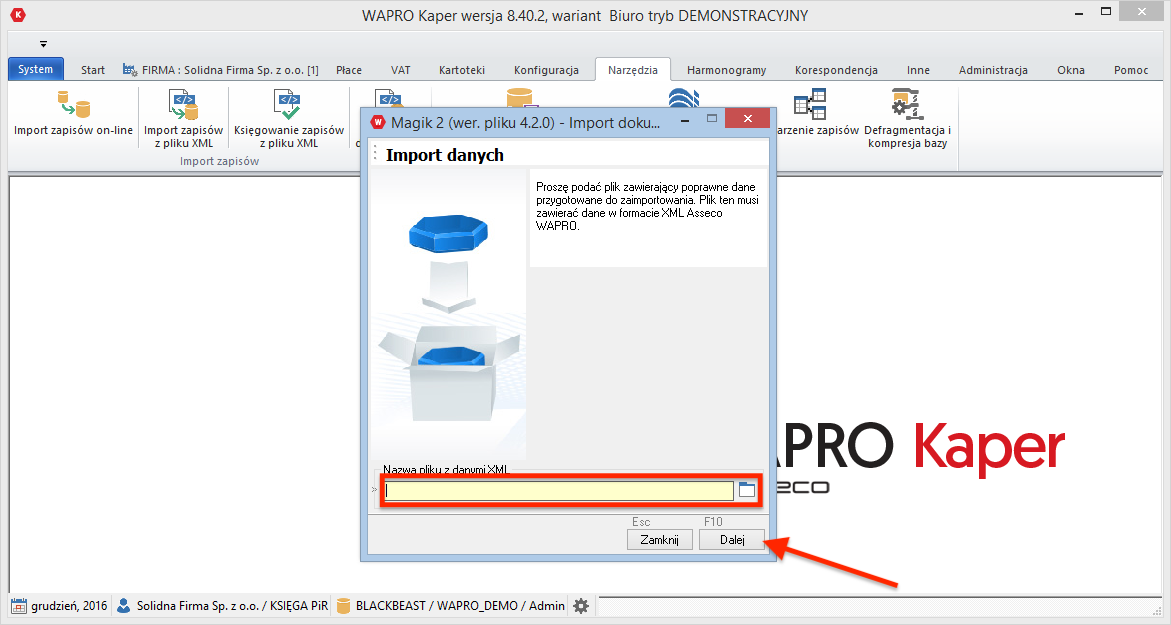Screen dimensions: 1171x625
Task: Click the calendar icon for grudzień, 2016
Action: [18, 606]
